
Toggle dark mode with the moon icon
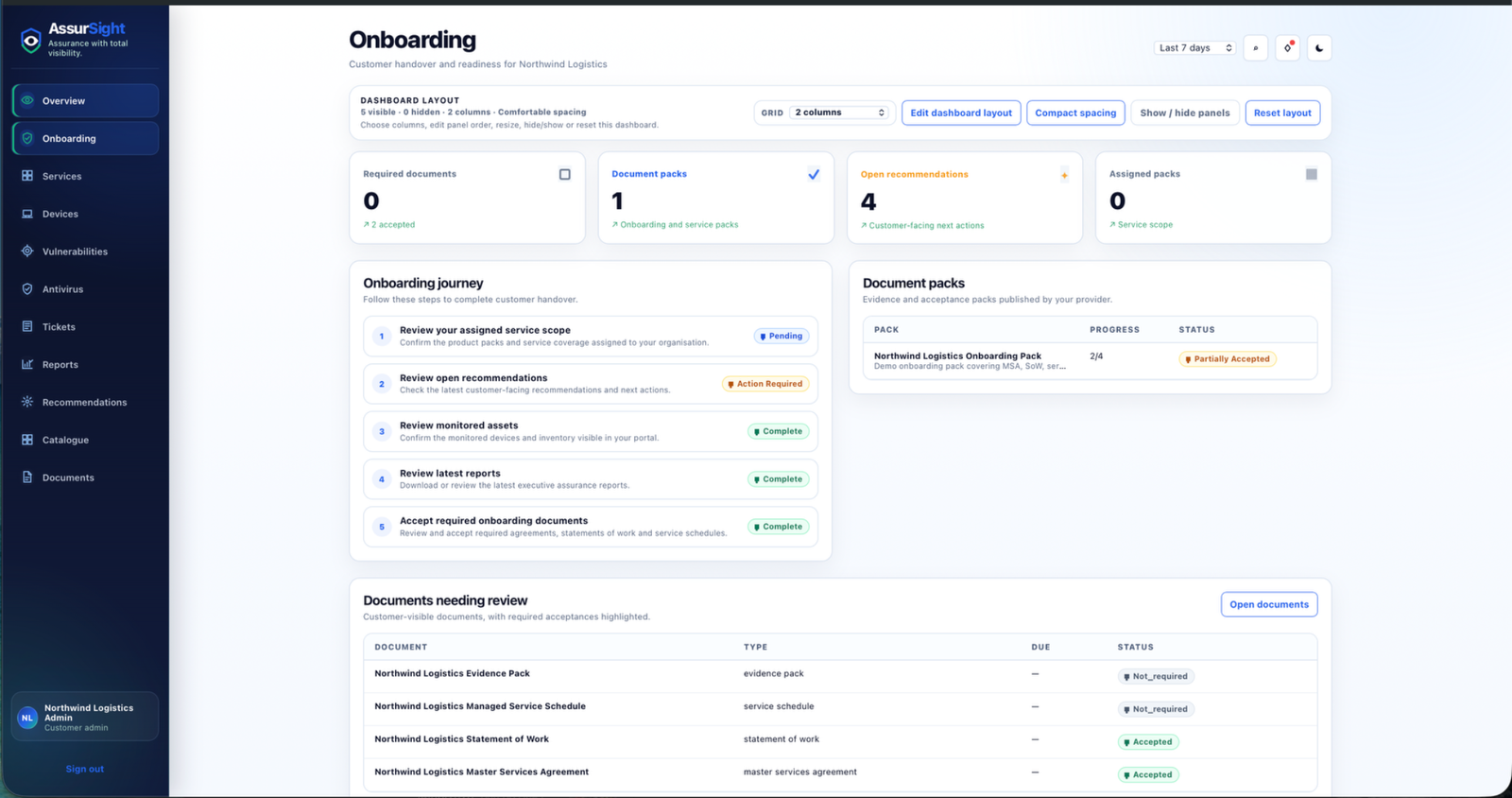click(x=1319, y=48)
